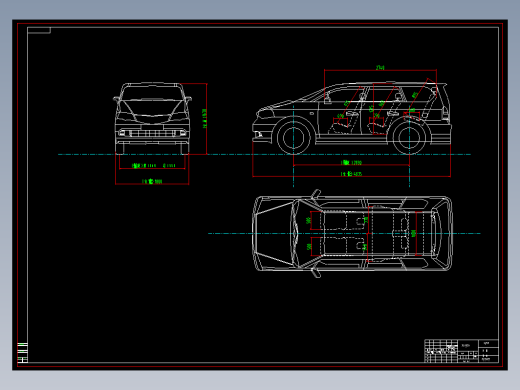Select the revision table at bottom-left margin
Screen dimensions: 520x390
pyautogui.click(x=22, y=352)
